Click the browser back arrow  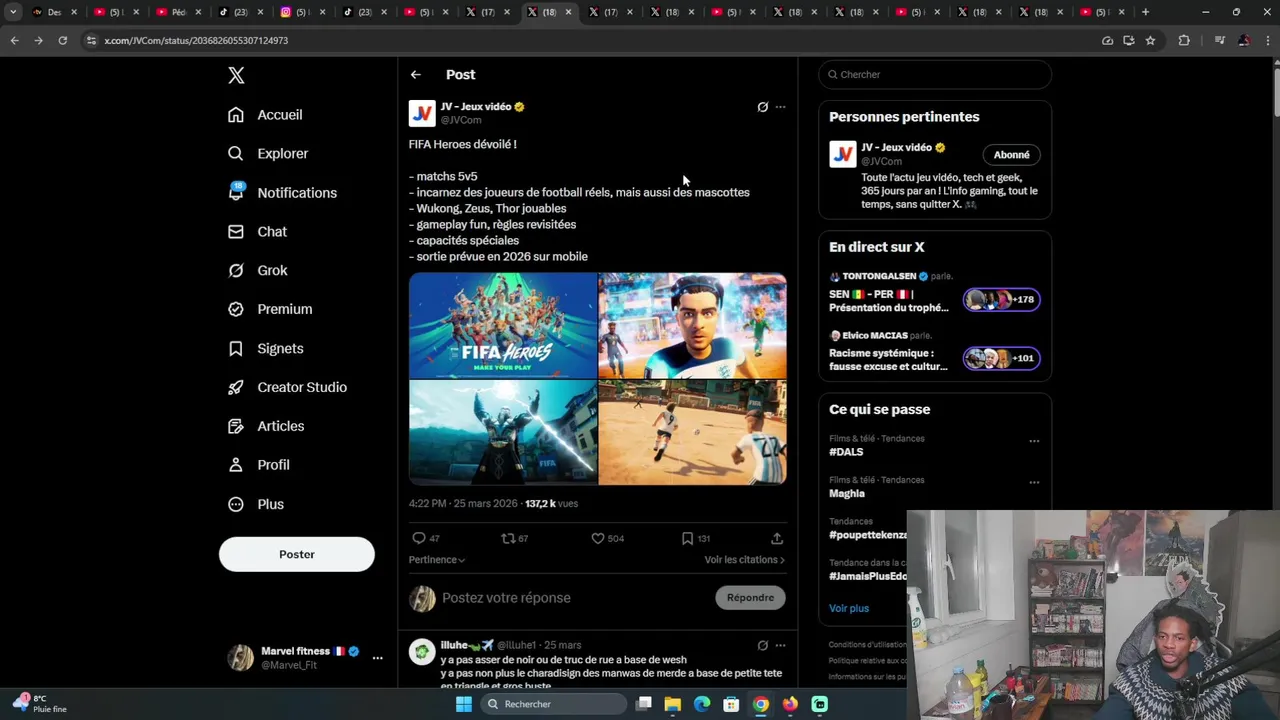click(14, 40)
